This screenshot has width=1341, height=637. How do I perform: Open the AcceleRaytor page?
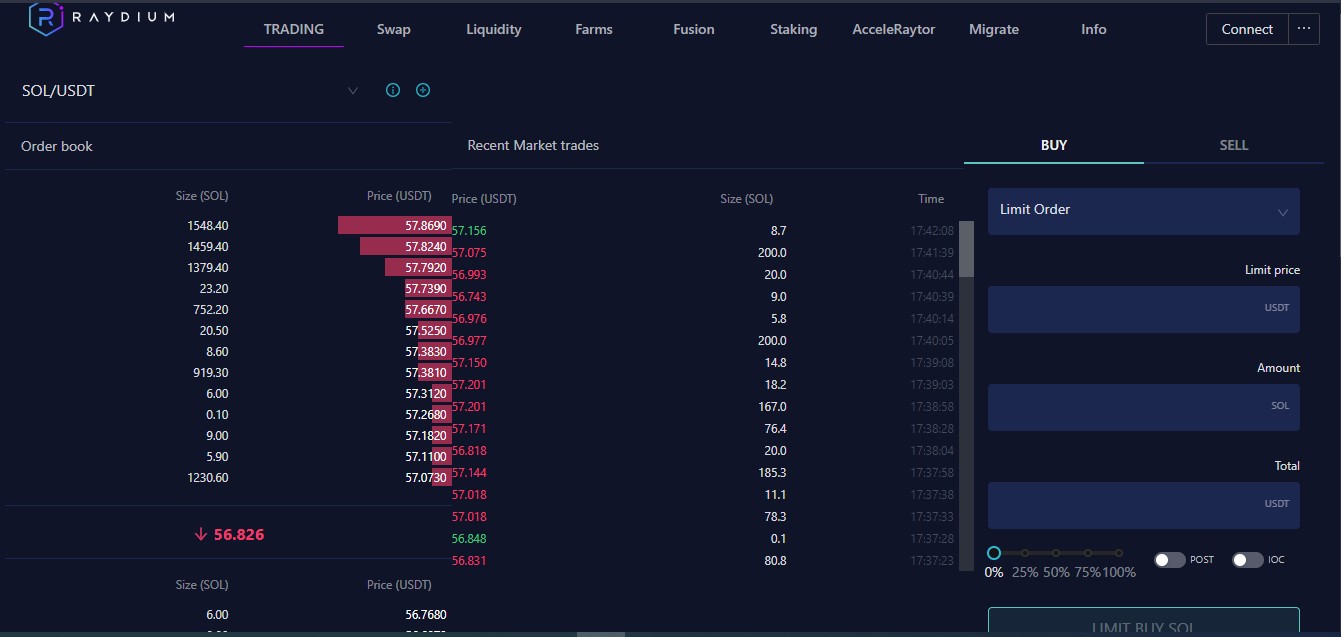(894, 29)
